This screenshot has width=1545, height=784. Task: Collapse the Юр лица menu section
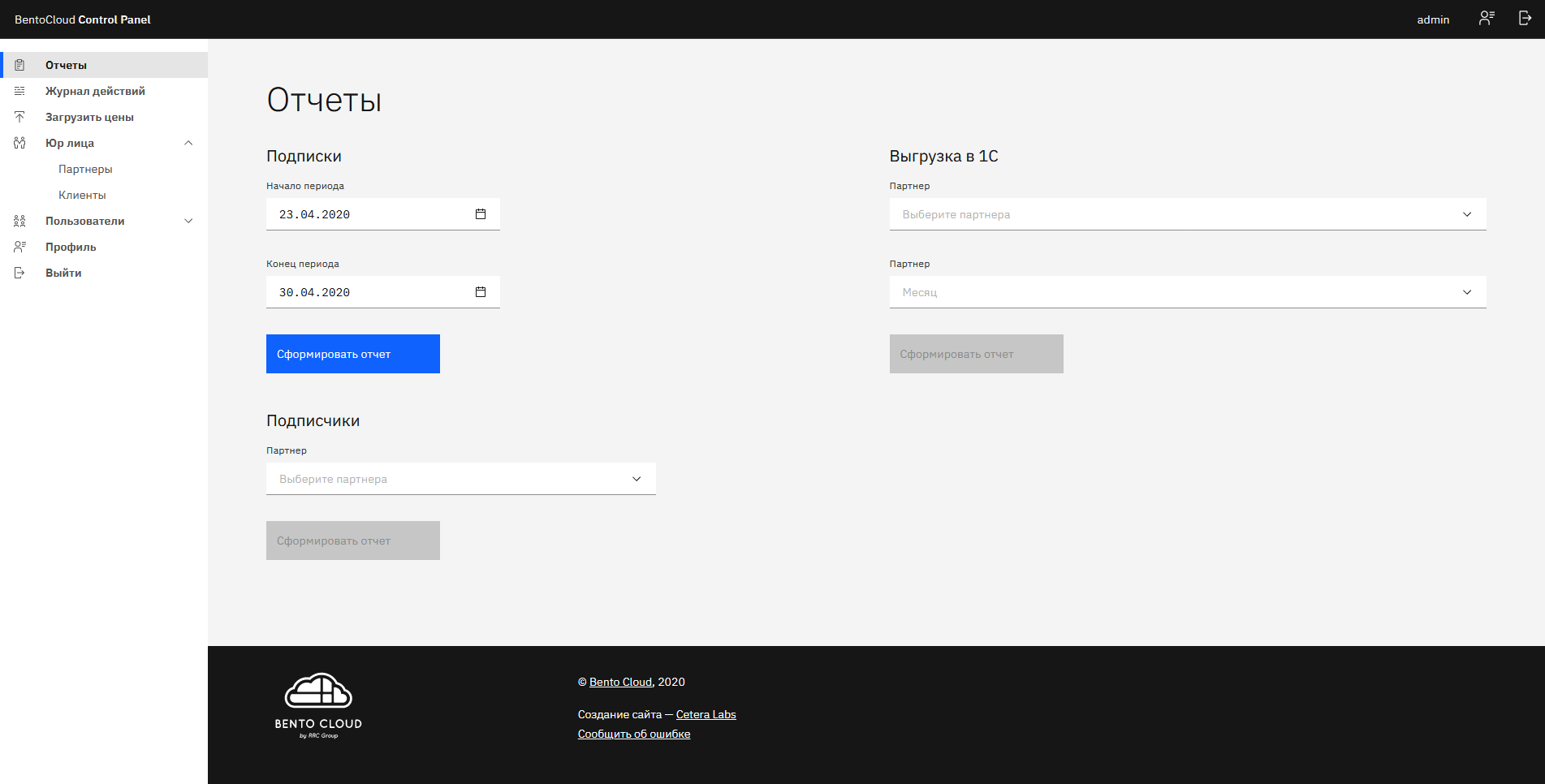(188, 143)
